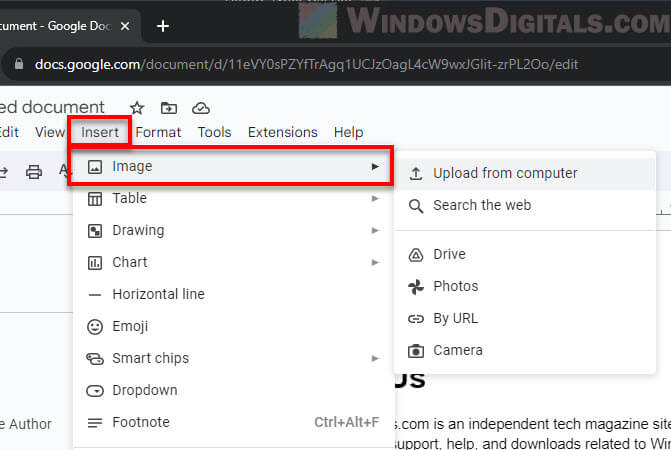Viewport: 671px width, 450px height.
Task: Expand the Chart submenu arrow
Action: [375, 263]
